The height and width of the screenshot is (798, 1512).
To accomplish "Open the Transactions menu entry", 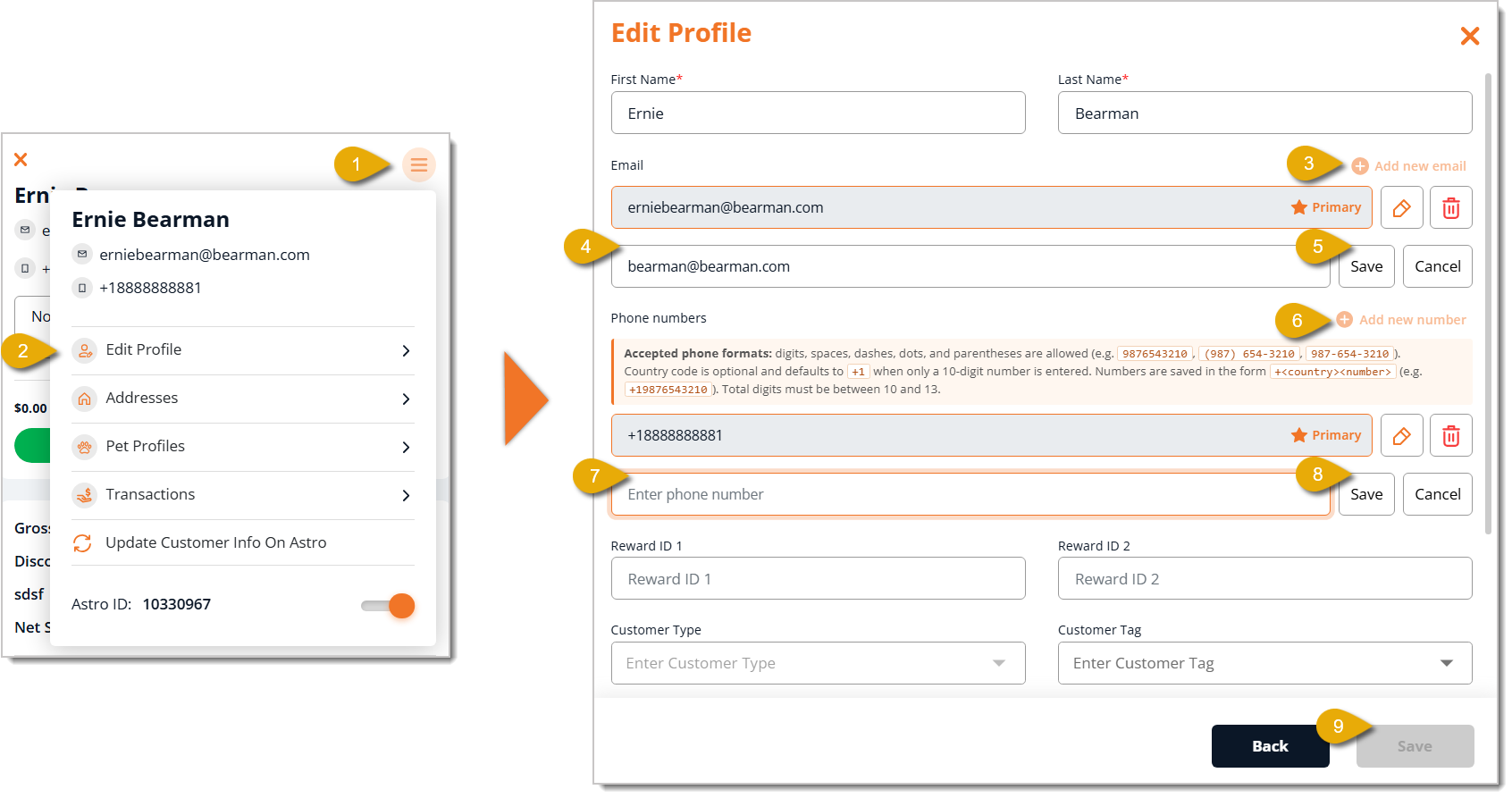I will coord(242,495).
